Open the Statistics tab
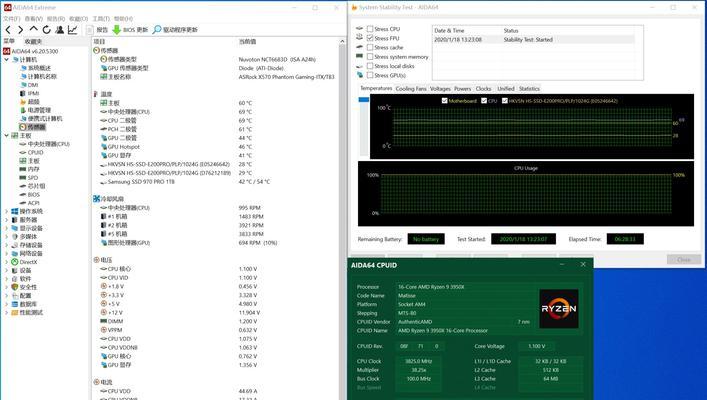The image size is (707, 400). (529, 89)
